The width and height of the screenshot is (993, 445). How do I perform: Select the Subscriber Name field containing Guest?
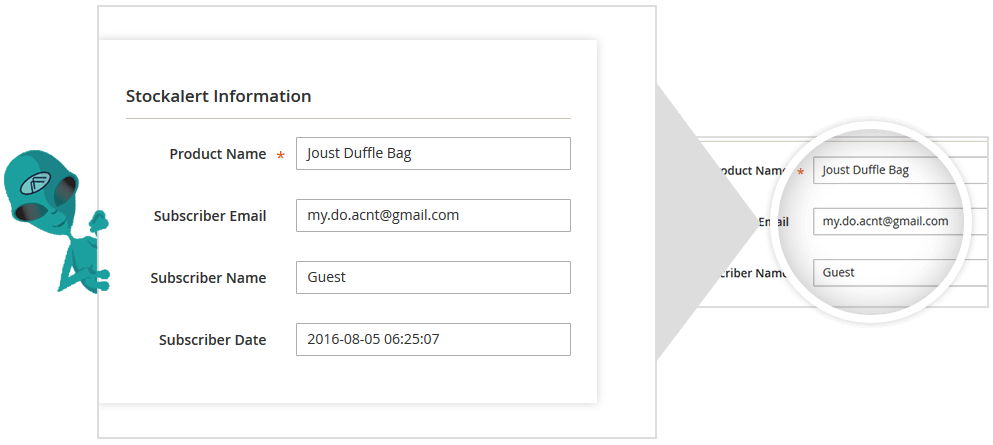[433, 277]
